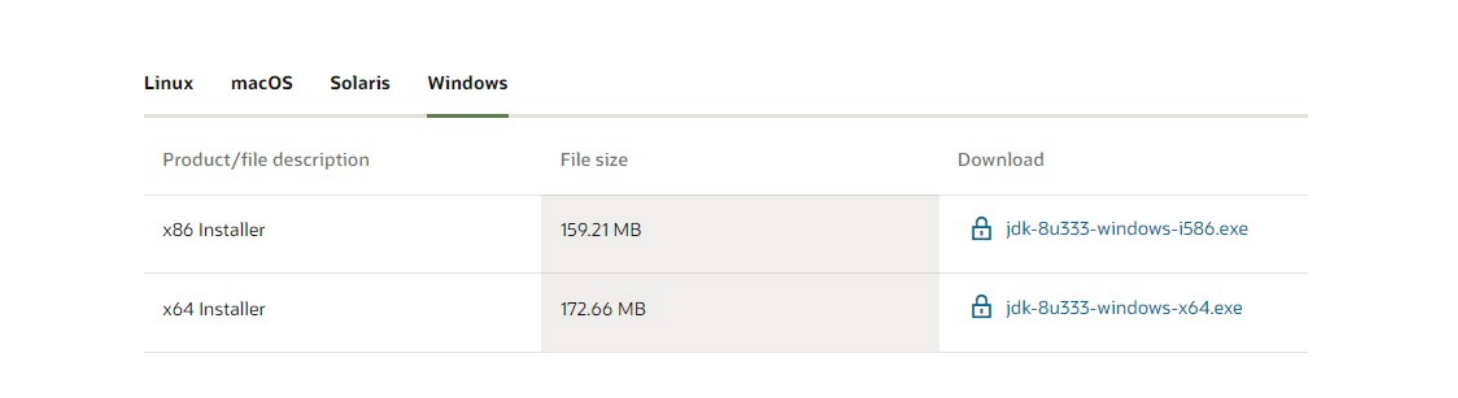Click the grey tab bar line right of Windows
Screen dimensions: 1458x398
click(x=908, y=115)
